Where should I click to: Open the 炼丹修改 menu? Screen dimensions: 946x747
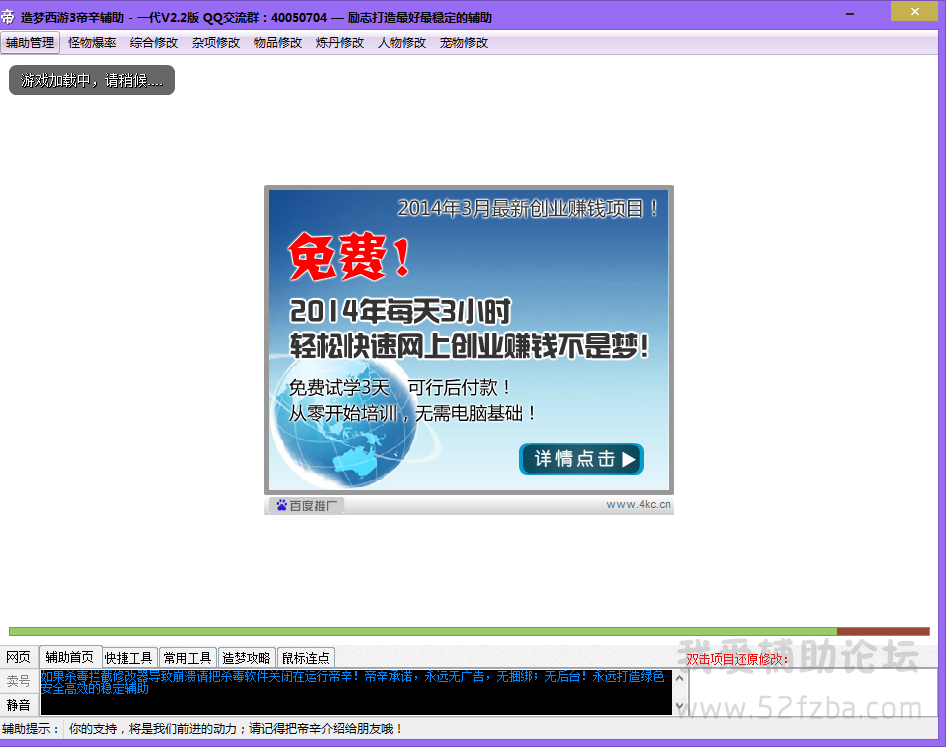340,43
